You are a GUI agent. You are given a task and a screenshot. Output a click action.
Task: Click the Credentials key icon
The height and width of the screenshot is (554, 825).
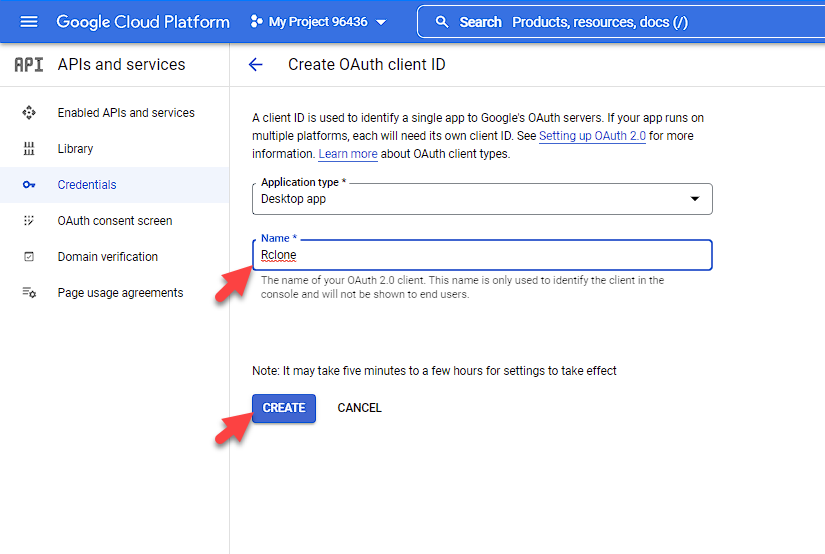click(29, 185)
